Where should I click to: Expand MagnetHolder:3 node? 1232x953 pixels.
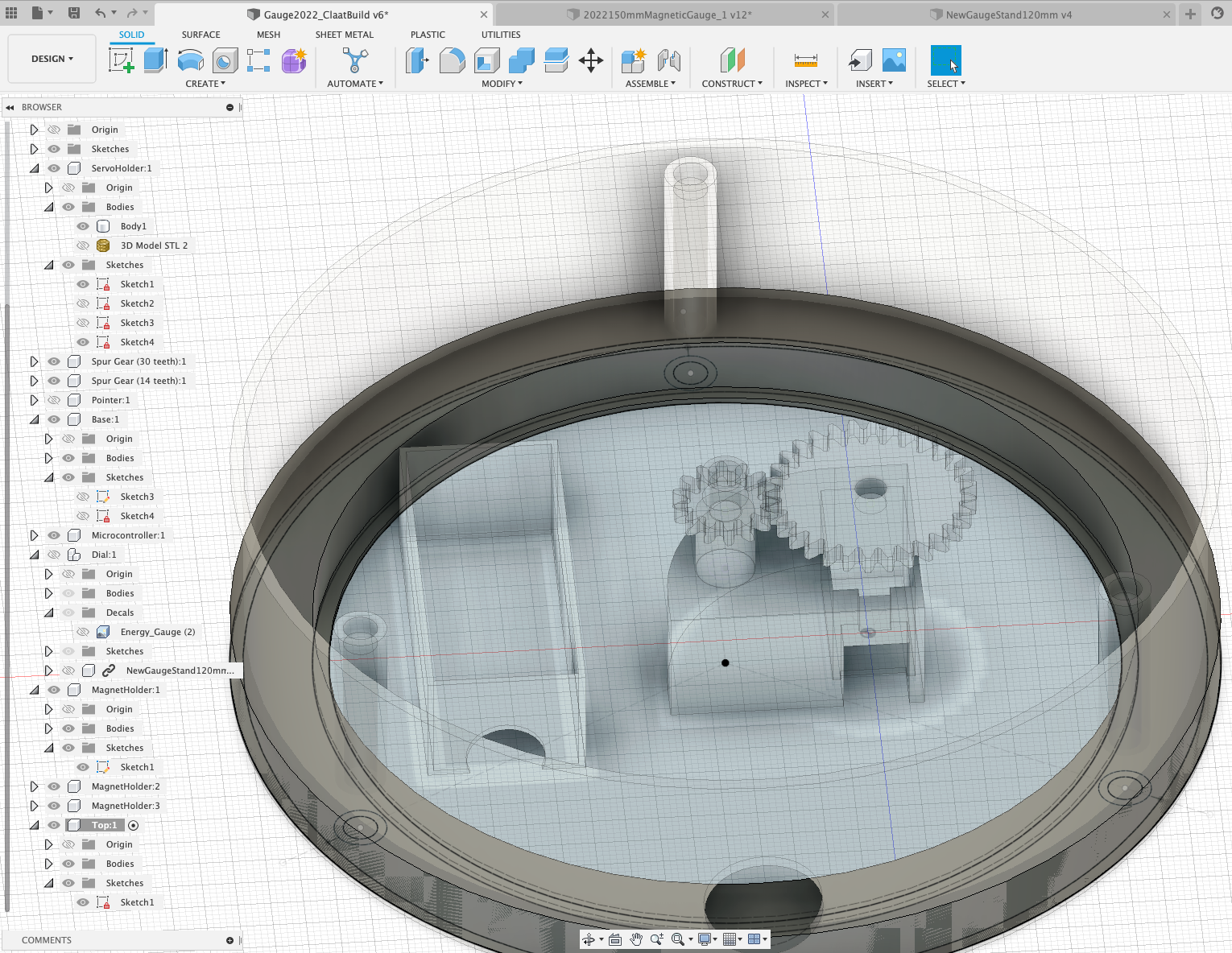coord(34,806)
